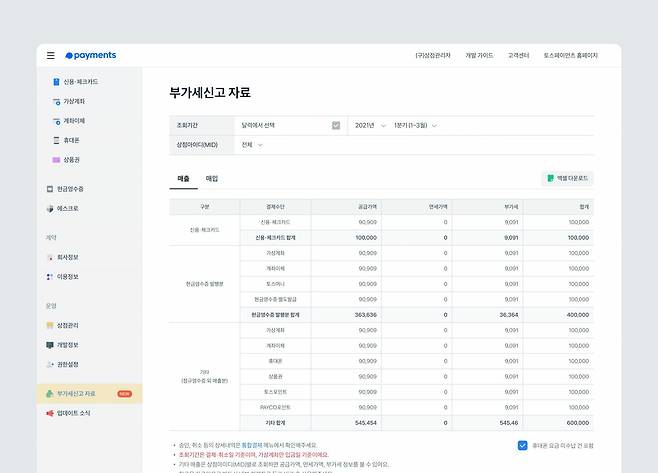The width and height of the screenshot is (658, 473).
Task: Open the (구)상점관리자 top link
Action: point(433,55)
